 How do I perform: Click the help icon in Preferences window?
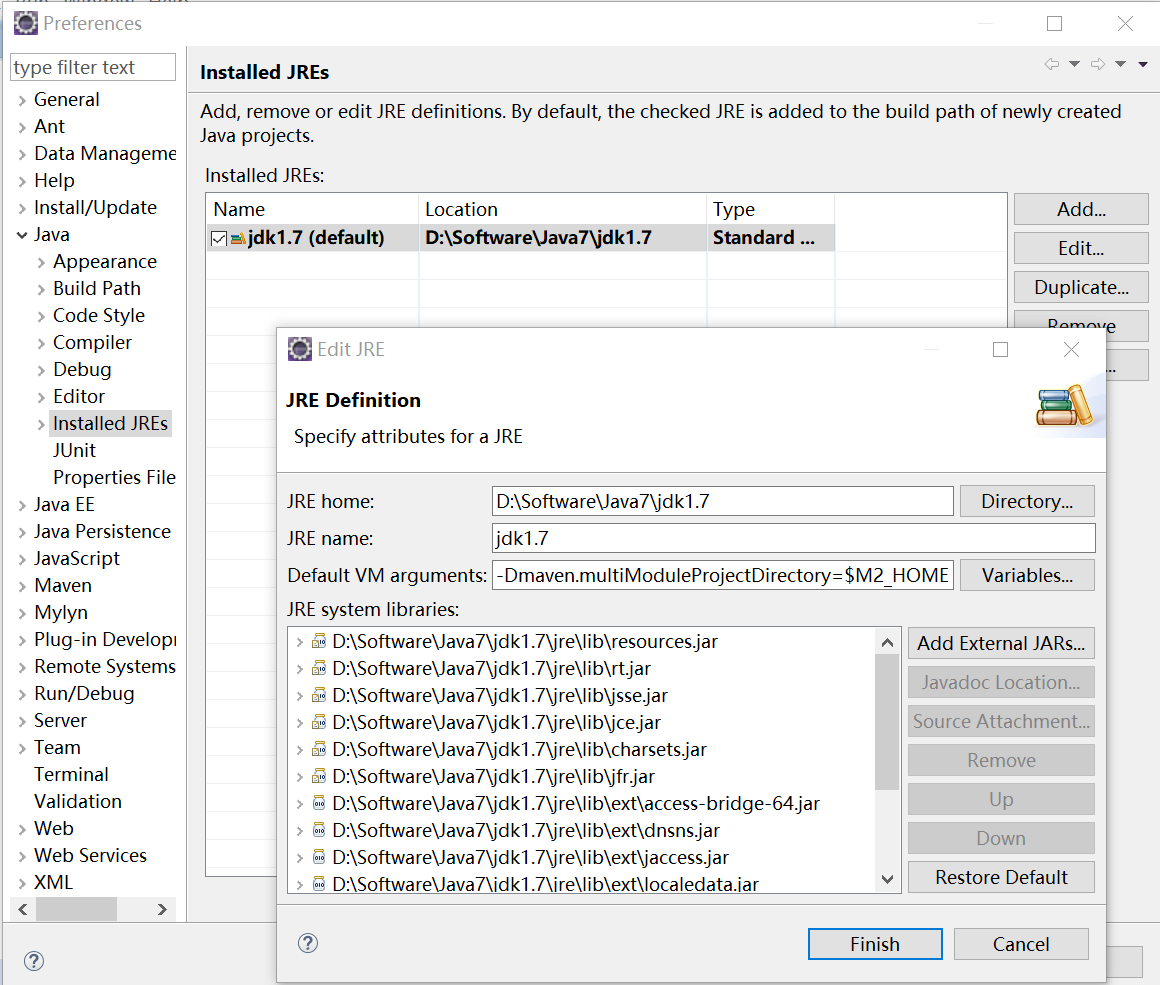coord(34,961)
